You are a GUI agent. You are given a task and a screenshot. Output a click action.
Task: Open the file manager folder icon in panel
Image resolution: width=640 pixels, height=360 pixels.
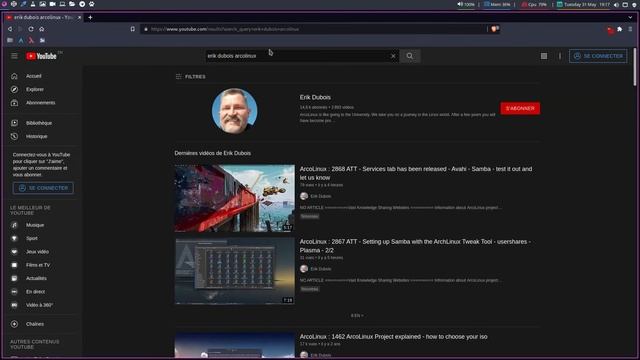pos(72,4)
